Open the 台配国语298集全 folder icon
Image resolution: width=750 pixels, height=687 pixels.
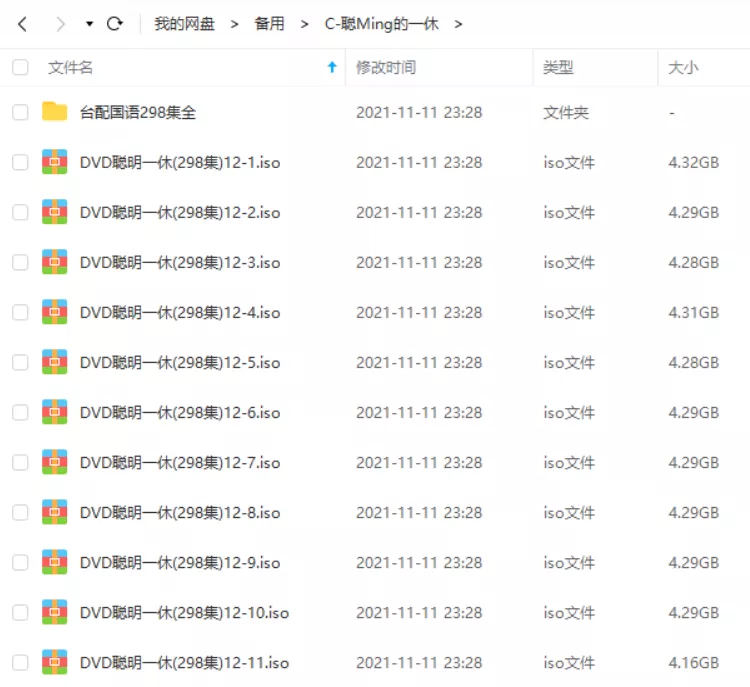55,112
